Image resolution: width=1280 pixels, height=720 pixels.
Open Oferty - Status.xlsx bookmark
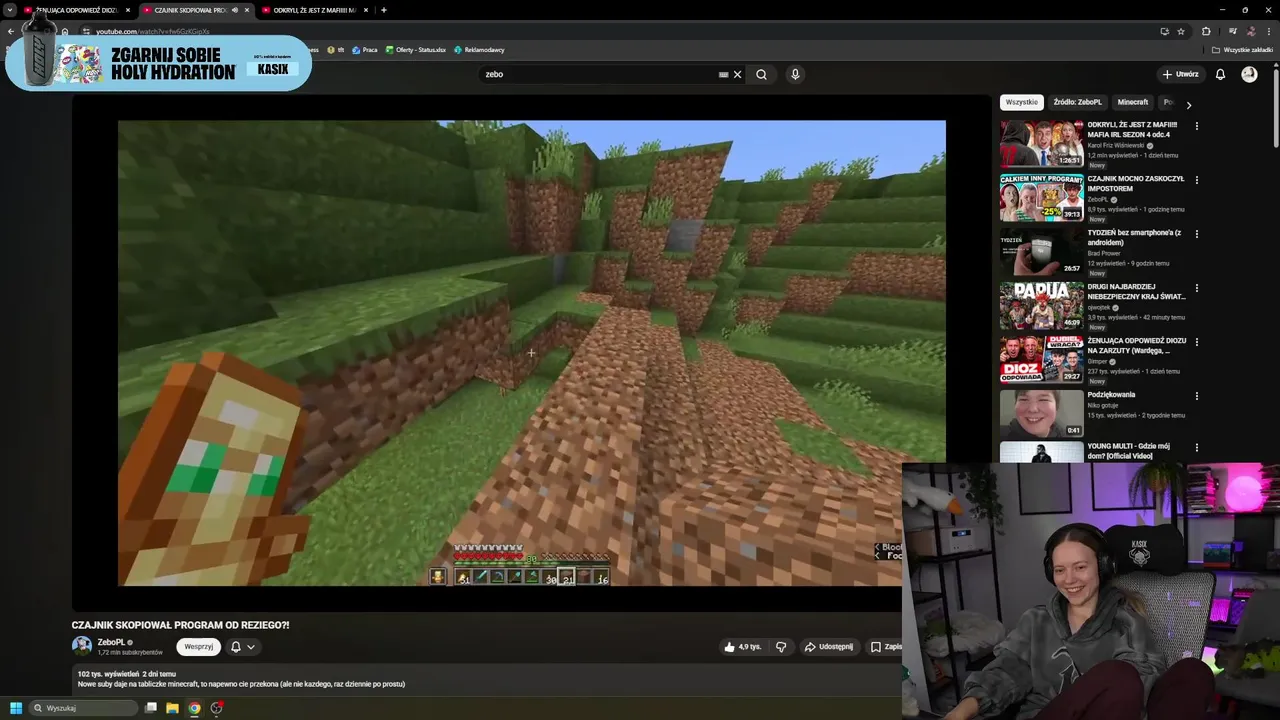click(415, 50)
